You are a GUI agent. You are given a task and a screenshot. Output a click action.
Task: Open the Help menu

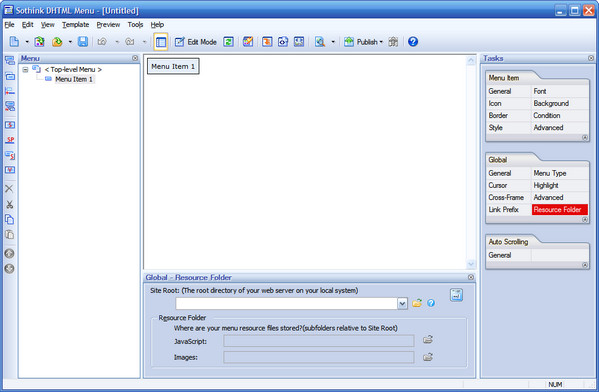(x=157, y=24)
